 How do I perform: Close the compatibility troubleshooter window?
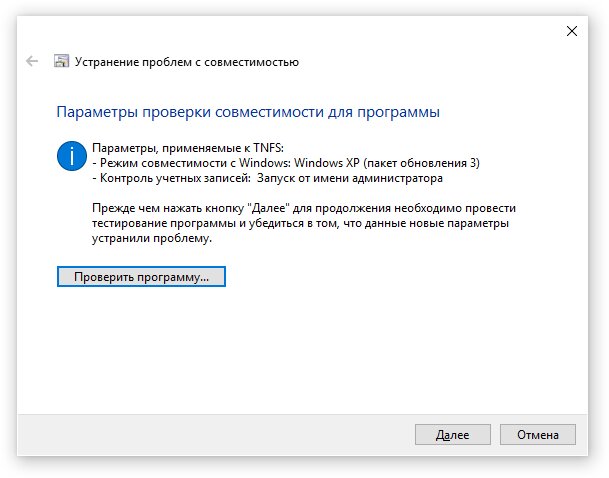[572, 31]
